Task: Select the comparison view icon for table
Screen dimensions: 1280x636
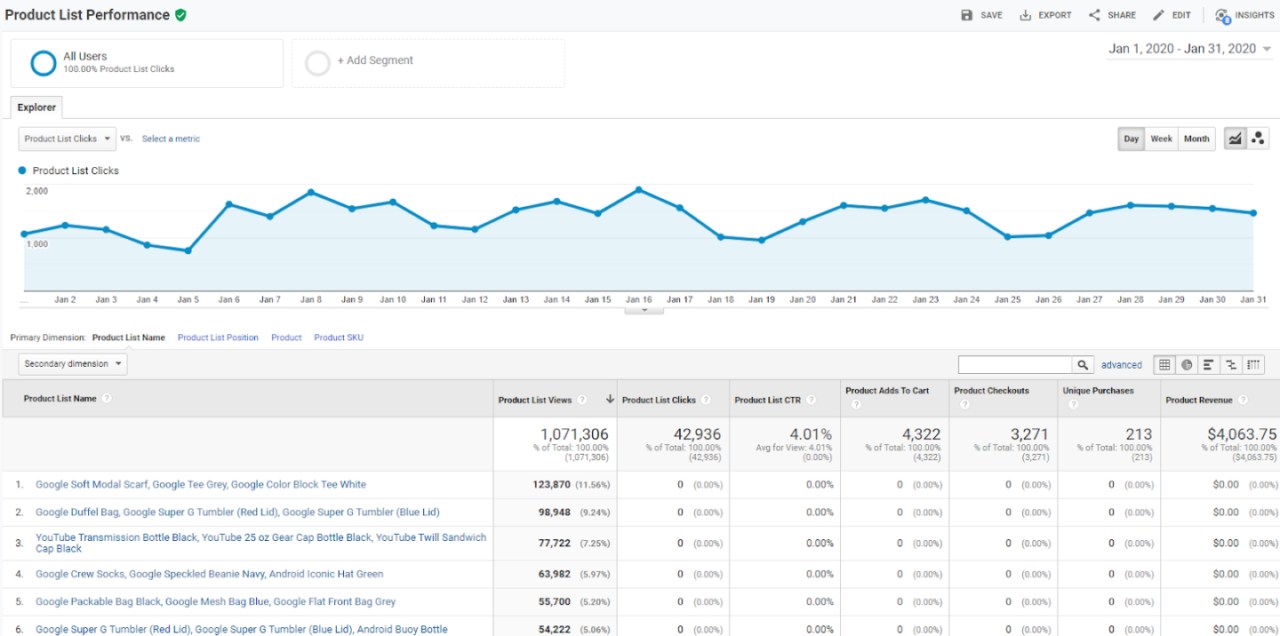Action: (1231, 365)
